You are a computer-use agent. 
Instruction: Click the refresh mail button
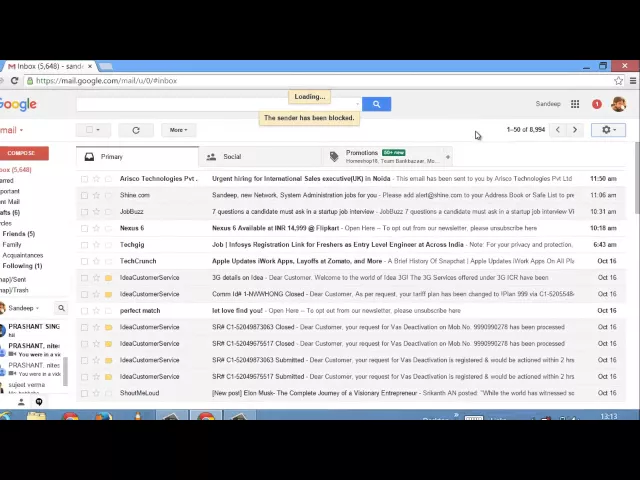click(x=136, y=130)
